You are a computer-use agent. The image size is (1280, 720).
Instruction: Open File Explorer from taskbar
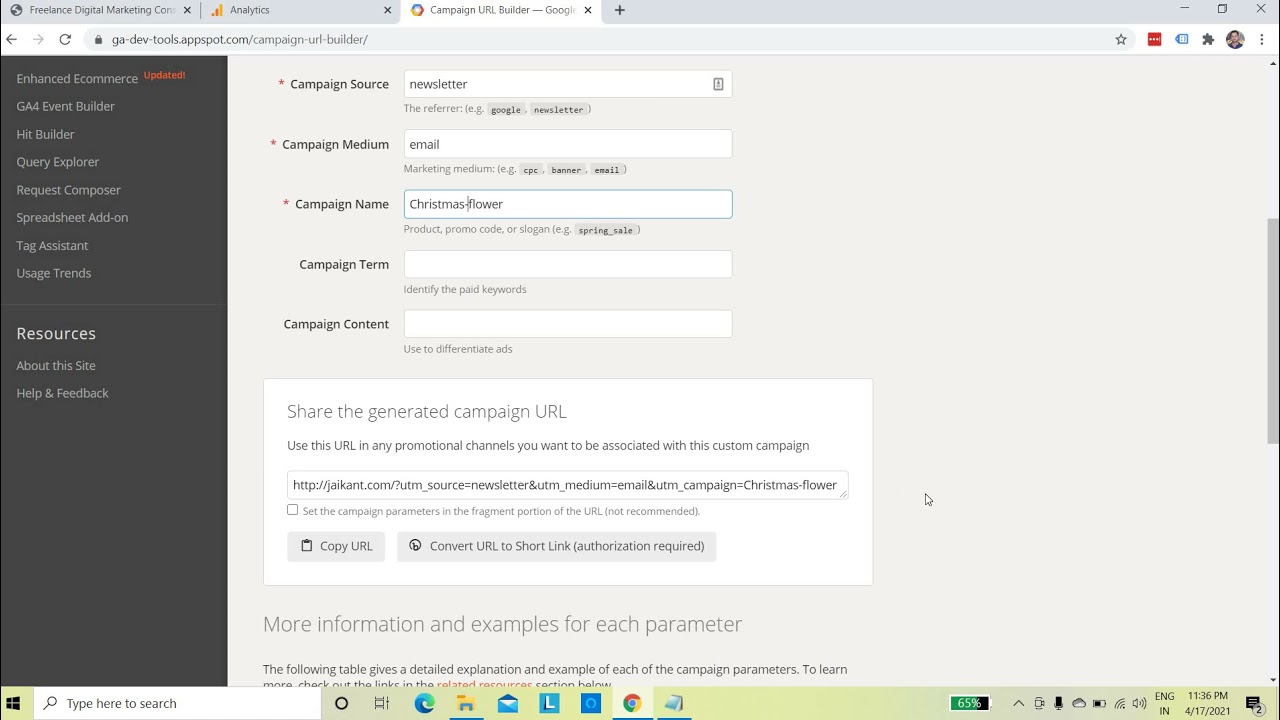point(466,703)
